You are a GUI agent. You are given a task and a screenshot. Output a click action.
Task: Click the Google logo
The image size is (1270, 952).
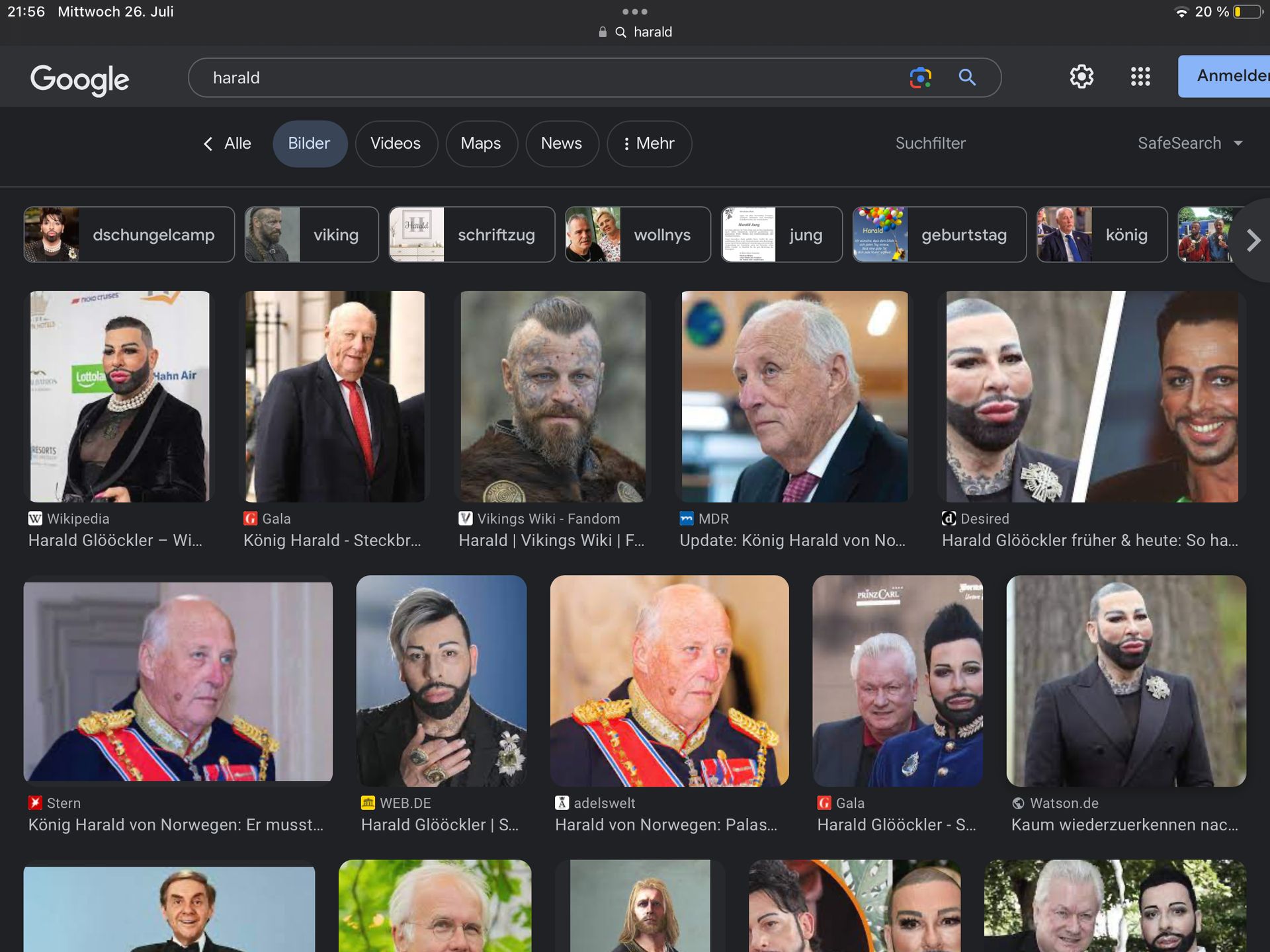[79, 79]
